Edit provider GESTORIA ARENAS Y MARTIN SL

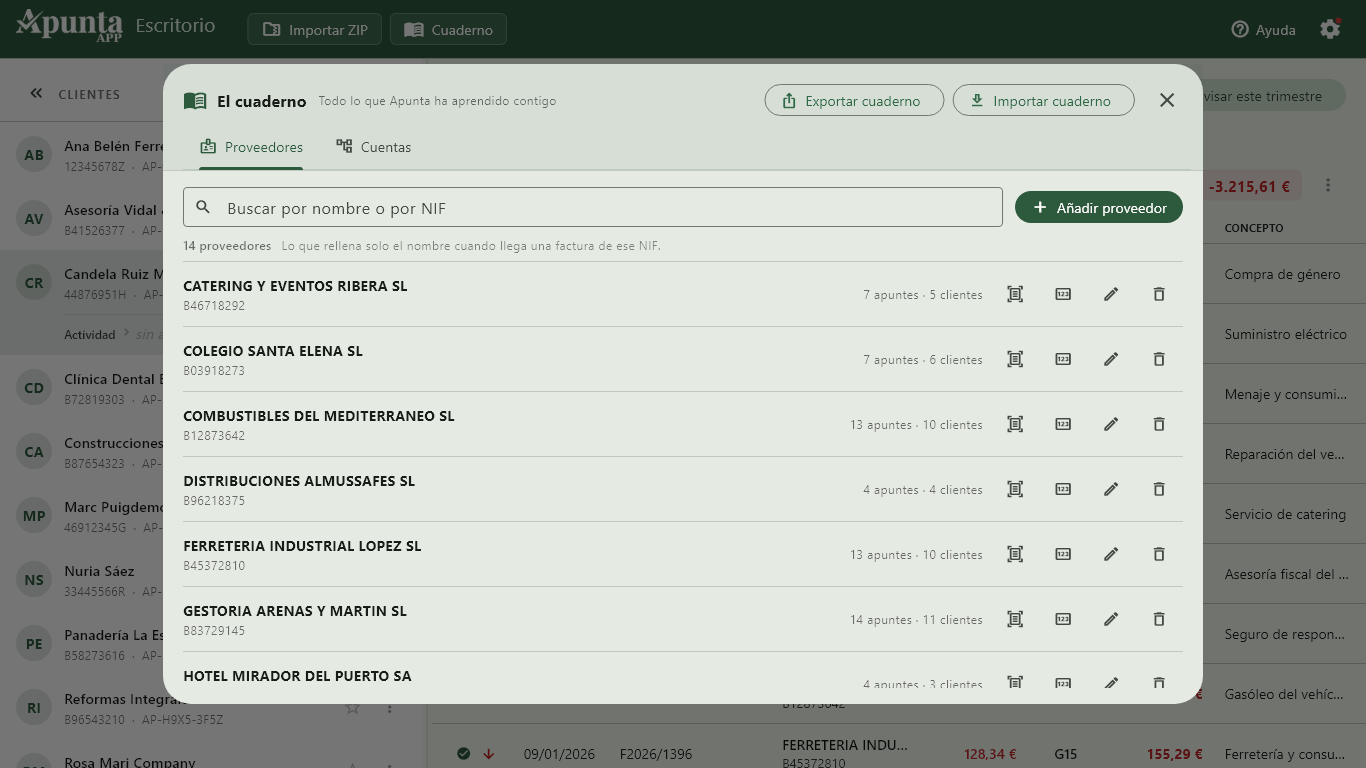(x=1111, y=619)
